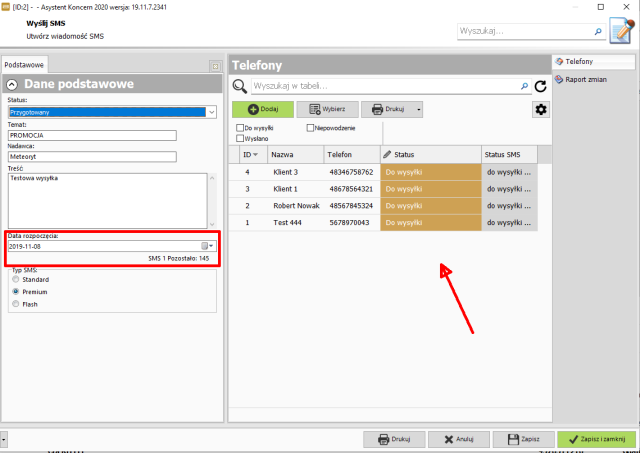Select the Flash SMS type
This screenshot has height=453, width=640.
(16, 304)
